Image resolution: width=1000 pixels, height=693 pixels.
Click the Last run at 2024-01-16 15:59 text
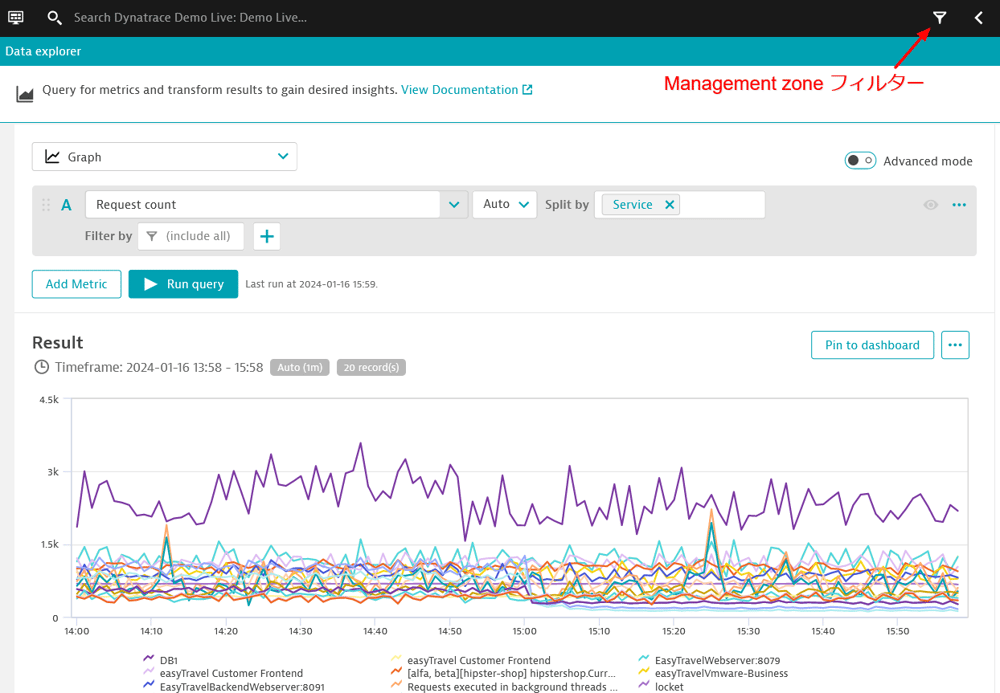tap(311, 284)
